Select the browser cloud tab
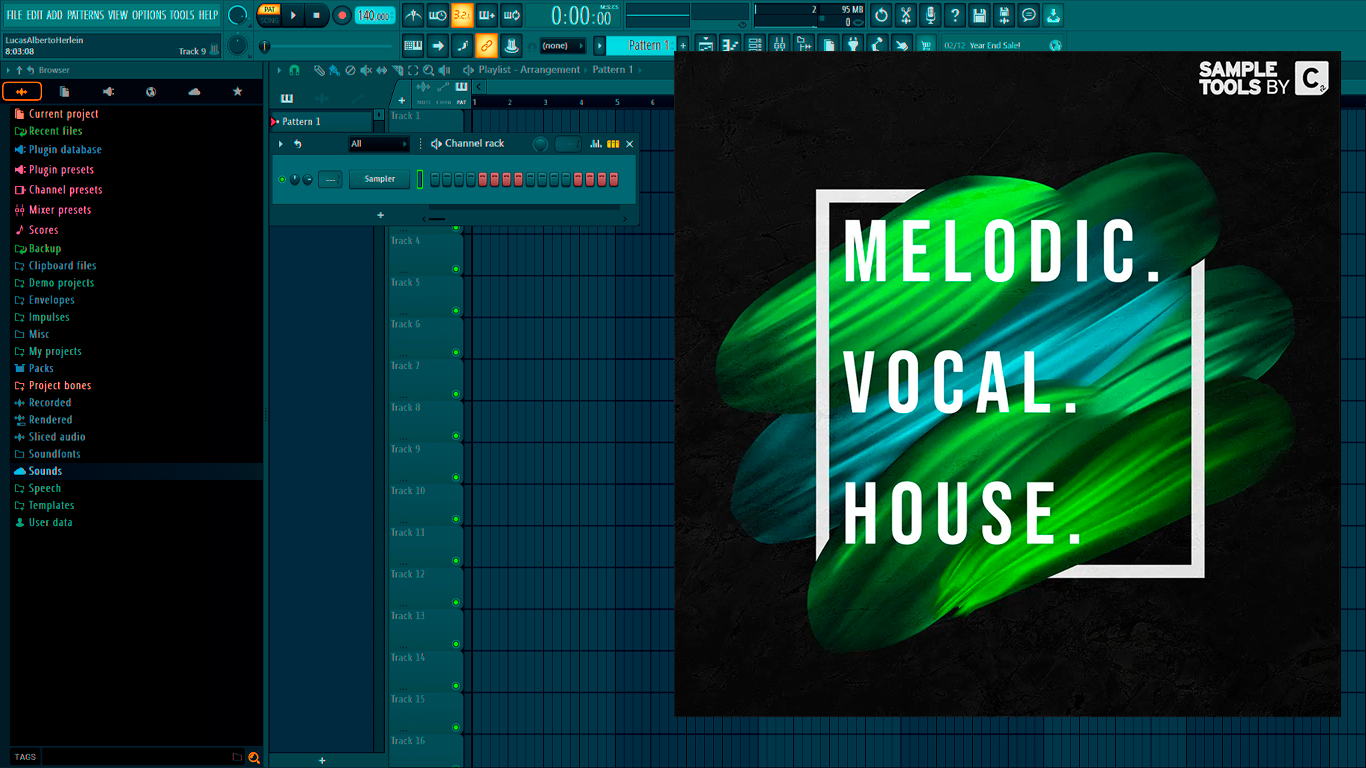Screen dimensions: 1366x768 click(194, 92)
